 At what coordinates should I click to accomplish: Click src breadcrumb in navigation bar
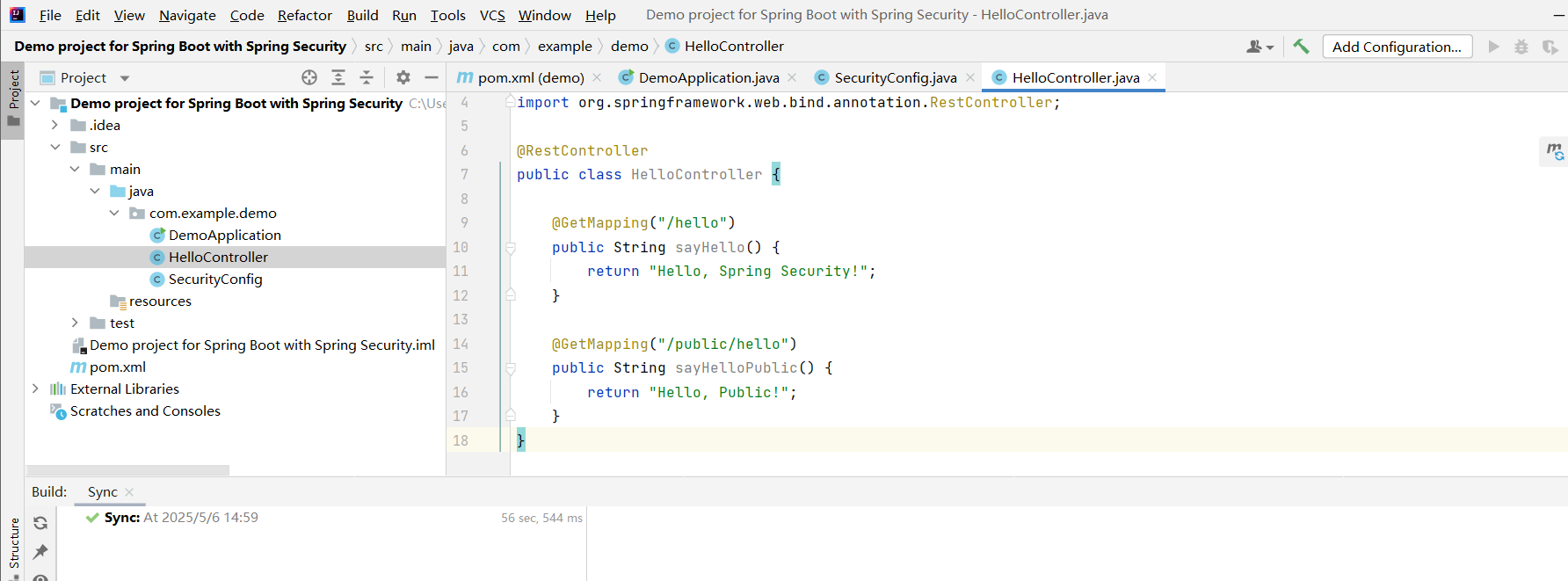[x=374, y=46]
